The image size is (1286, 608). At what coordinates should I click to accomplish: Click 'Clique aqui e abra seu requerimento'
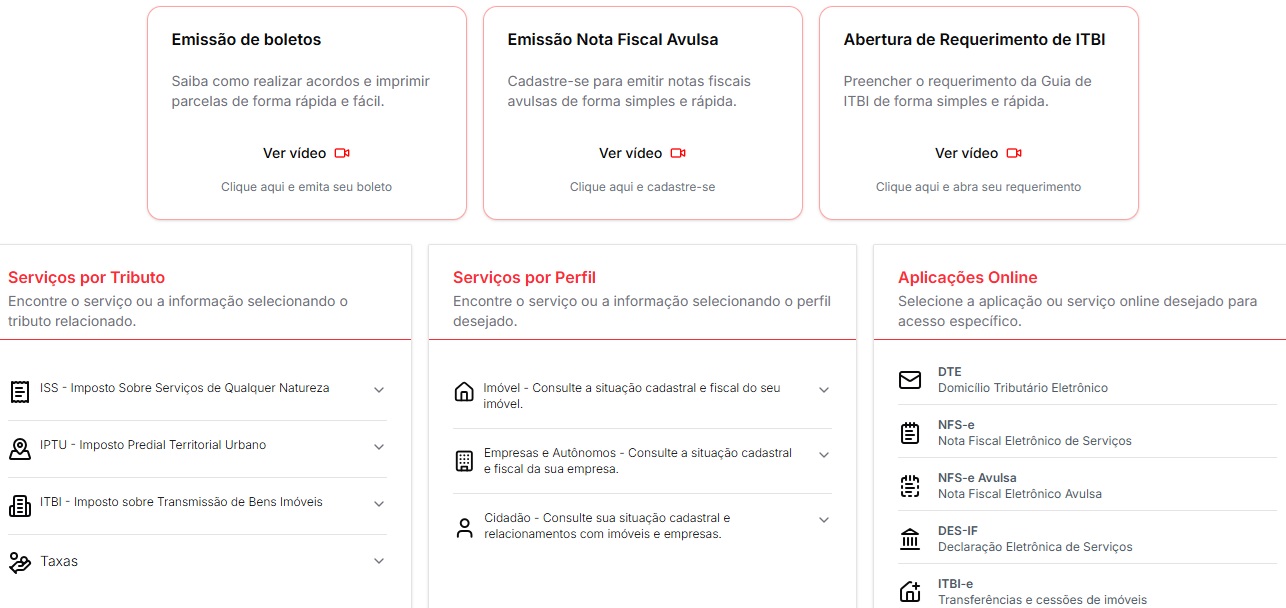pyautogui.click(x=978, y=187)
